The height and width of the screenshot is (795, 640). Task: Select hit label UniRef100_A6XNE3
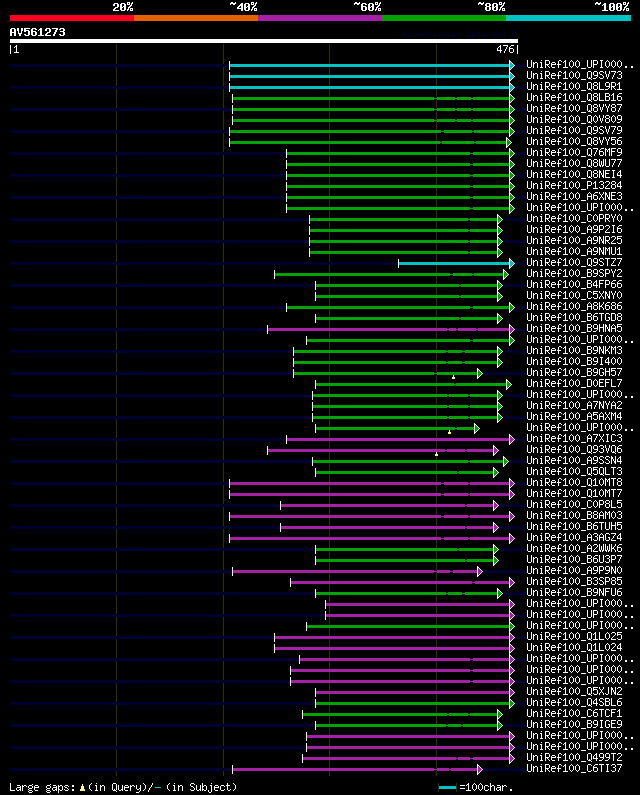[574, 197]
